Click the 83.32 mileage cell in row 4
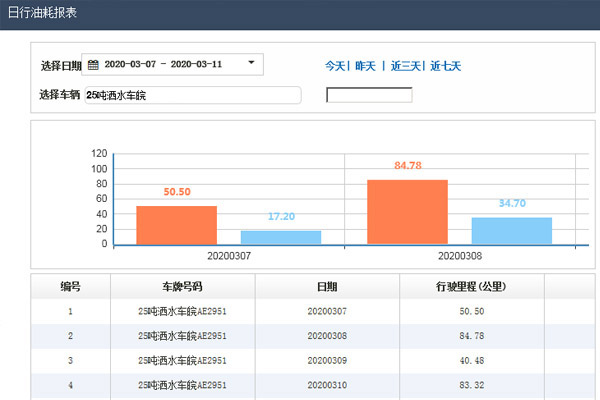This screenshot has height=400, width=600. [x=469, y=384]
